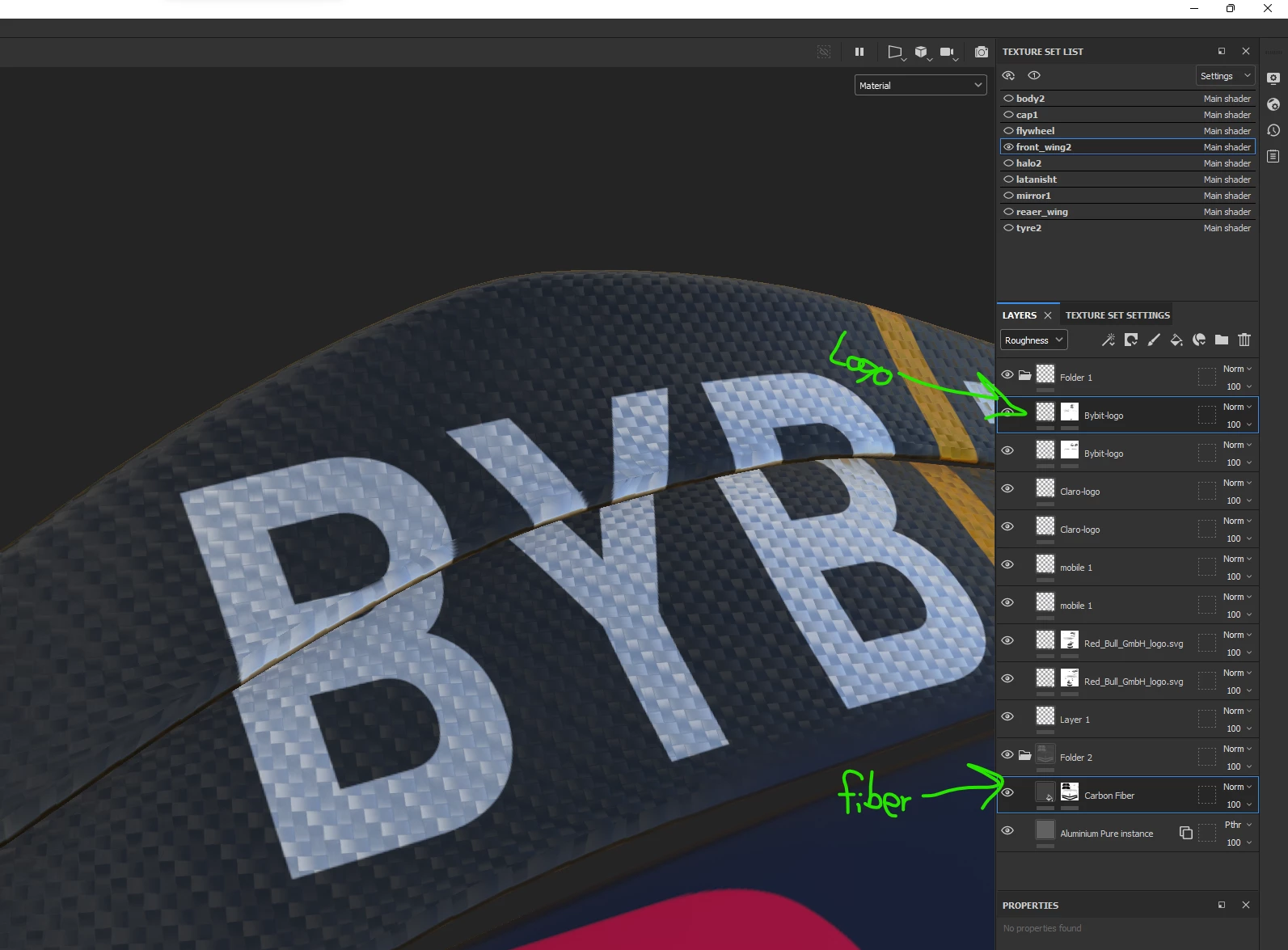The image size is (1288, 950).
Task: Select the Folder 2 layer name
Action: click(x=1075, y=758)
